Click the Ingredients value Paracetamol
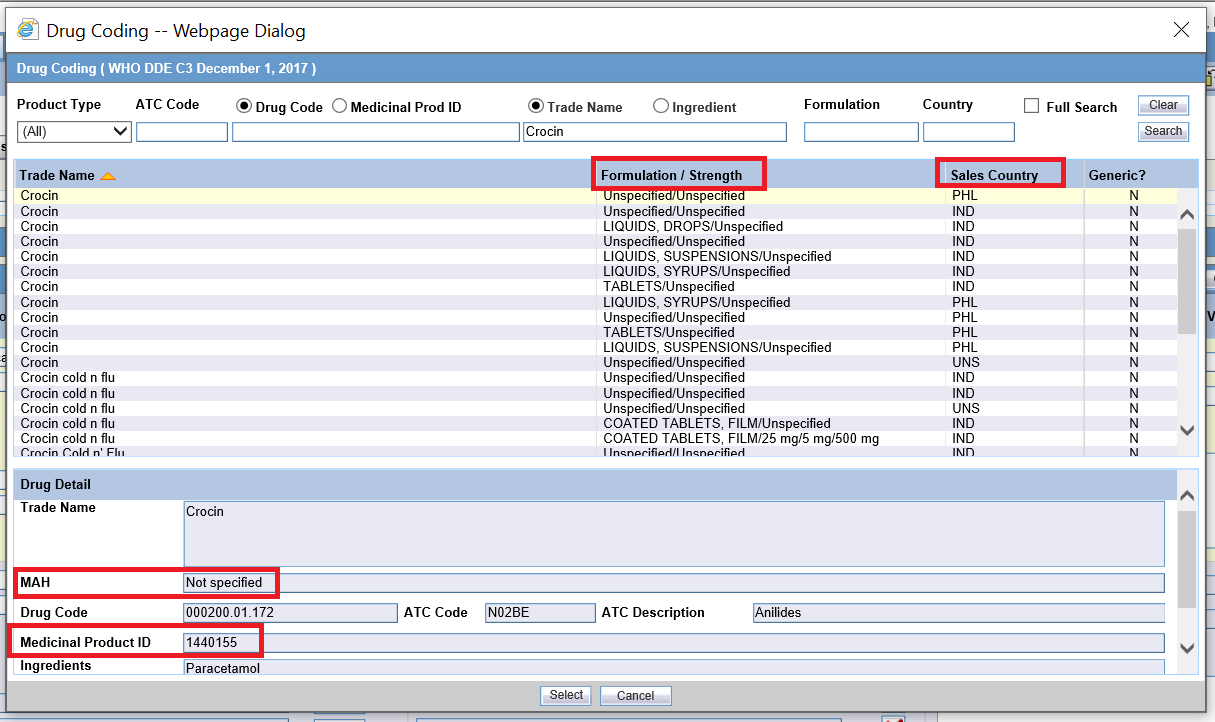1215x722 pixels. click(x=674, y=667)
